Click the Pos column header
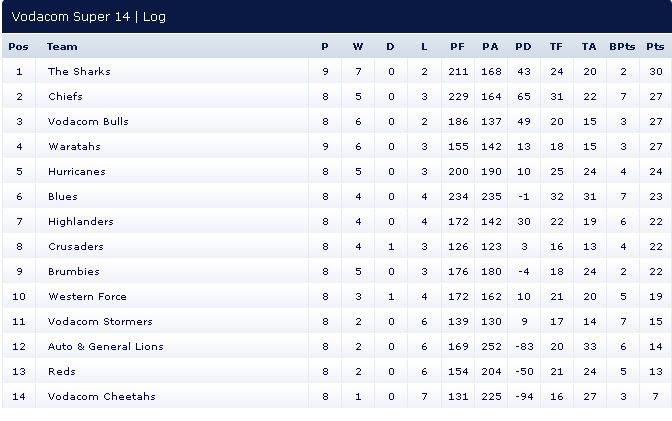This screenshot has height=421, width=672. point(18,47)
